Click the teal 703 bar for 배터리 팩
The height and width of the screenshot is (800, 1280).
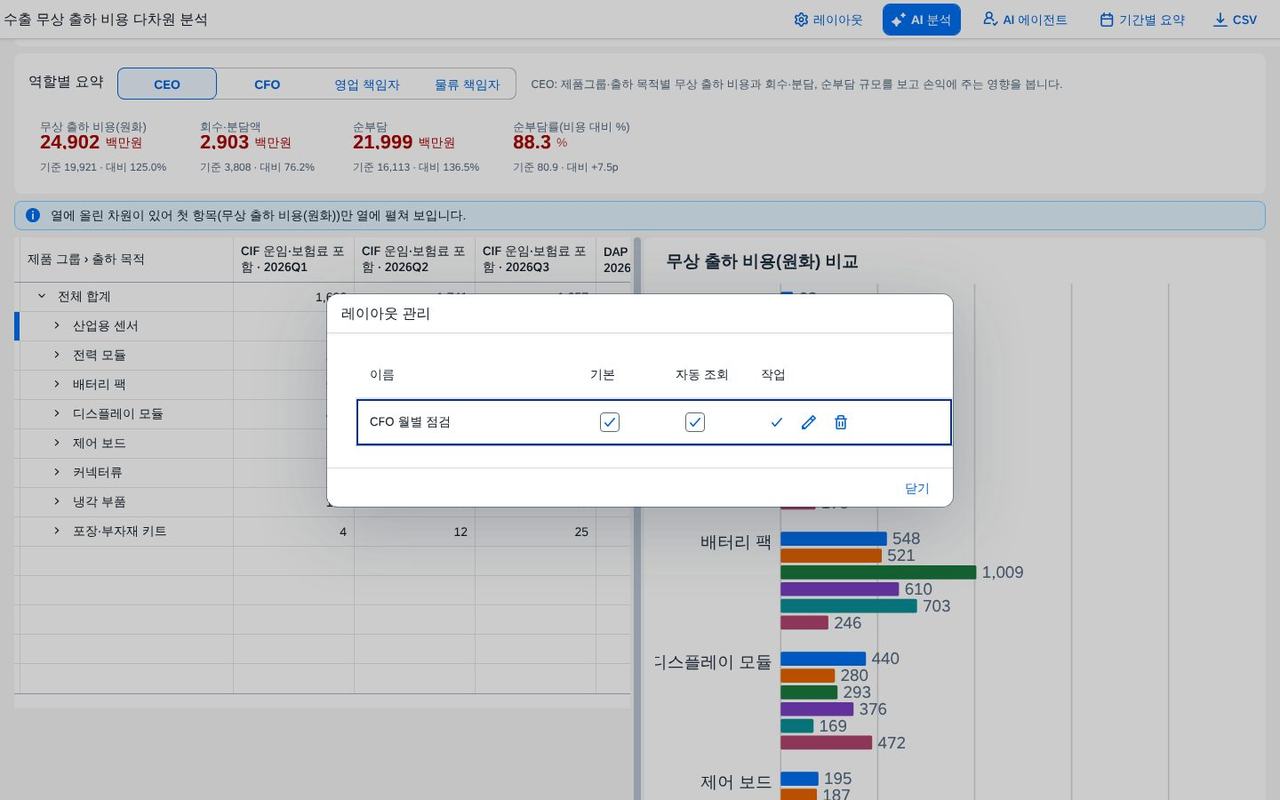[x=849, y=606]
